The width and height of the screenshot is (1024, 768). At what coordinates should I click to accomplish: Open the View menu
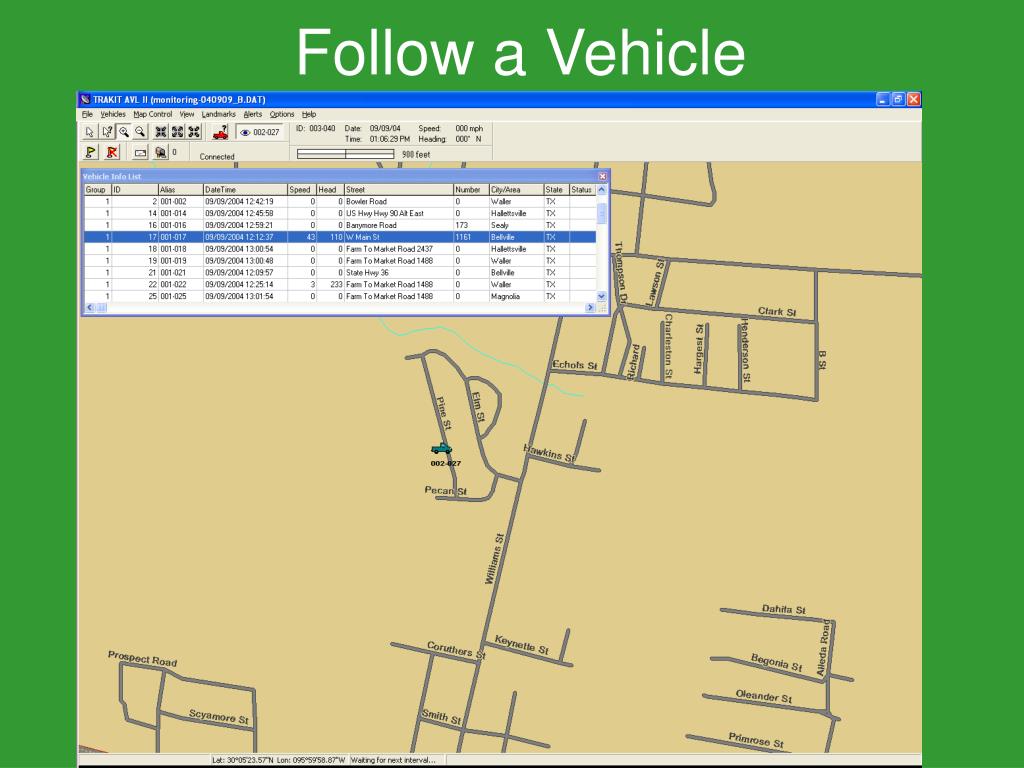pyautogui.click(x=187, y=114)
